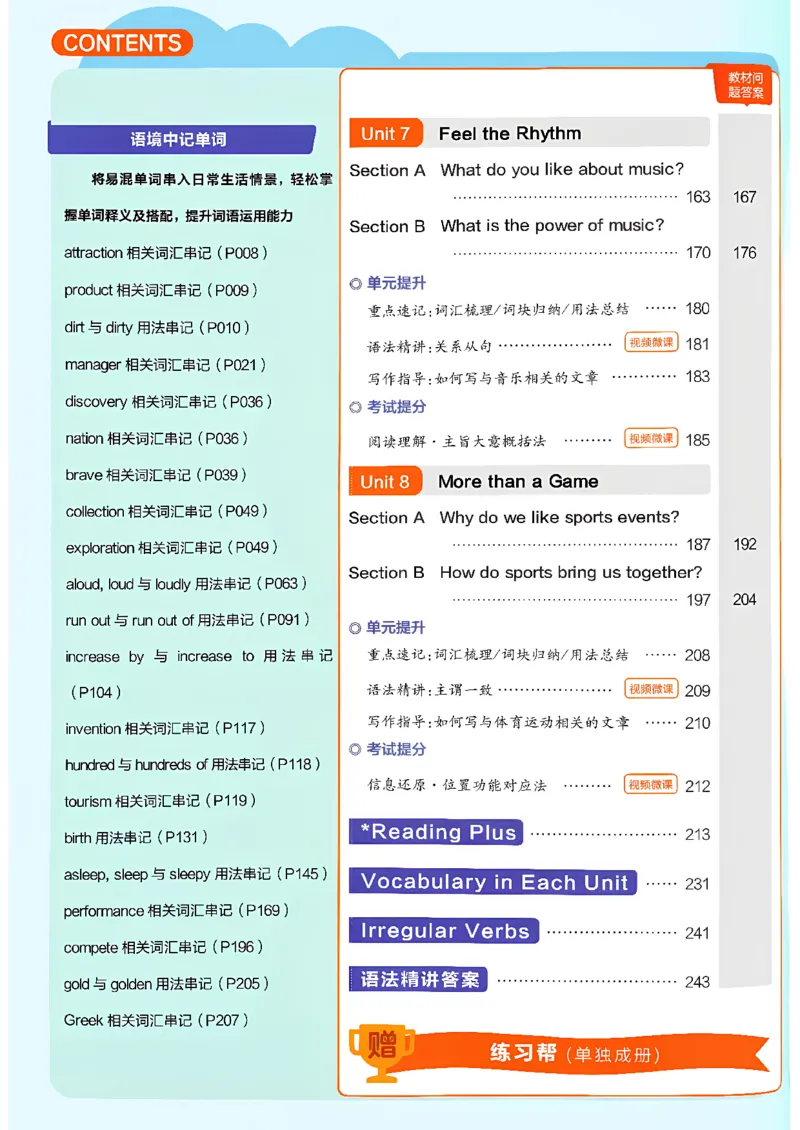This screenshot has height=1130, width=800.
Task: Click manager 相关词汇串记 (P021)
Action: 166,365
